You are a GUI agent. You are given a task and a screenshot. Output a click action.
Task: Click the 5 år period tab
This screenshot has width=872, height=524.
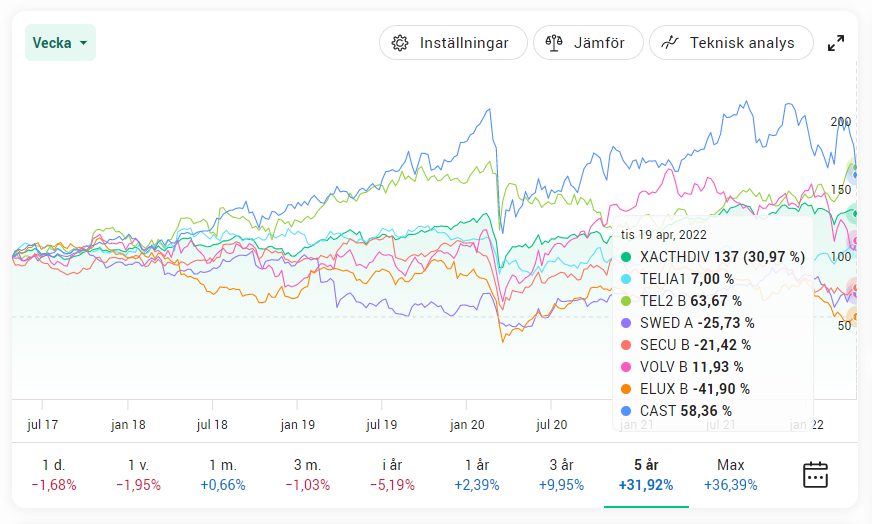pos(646,475)
